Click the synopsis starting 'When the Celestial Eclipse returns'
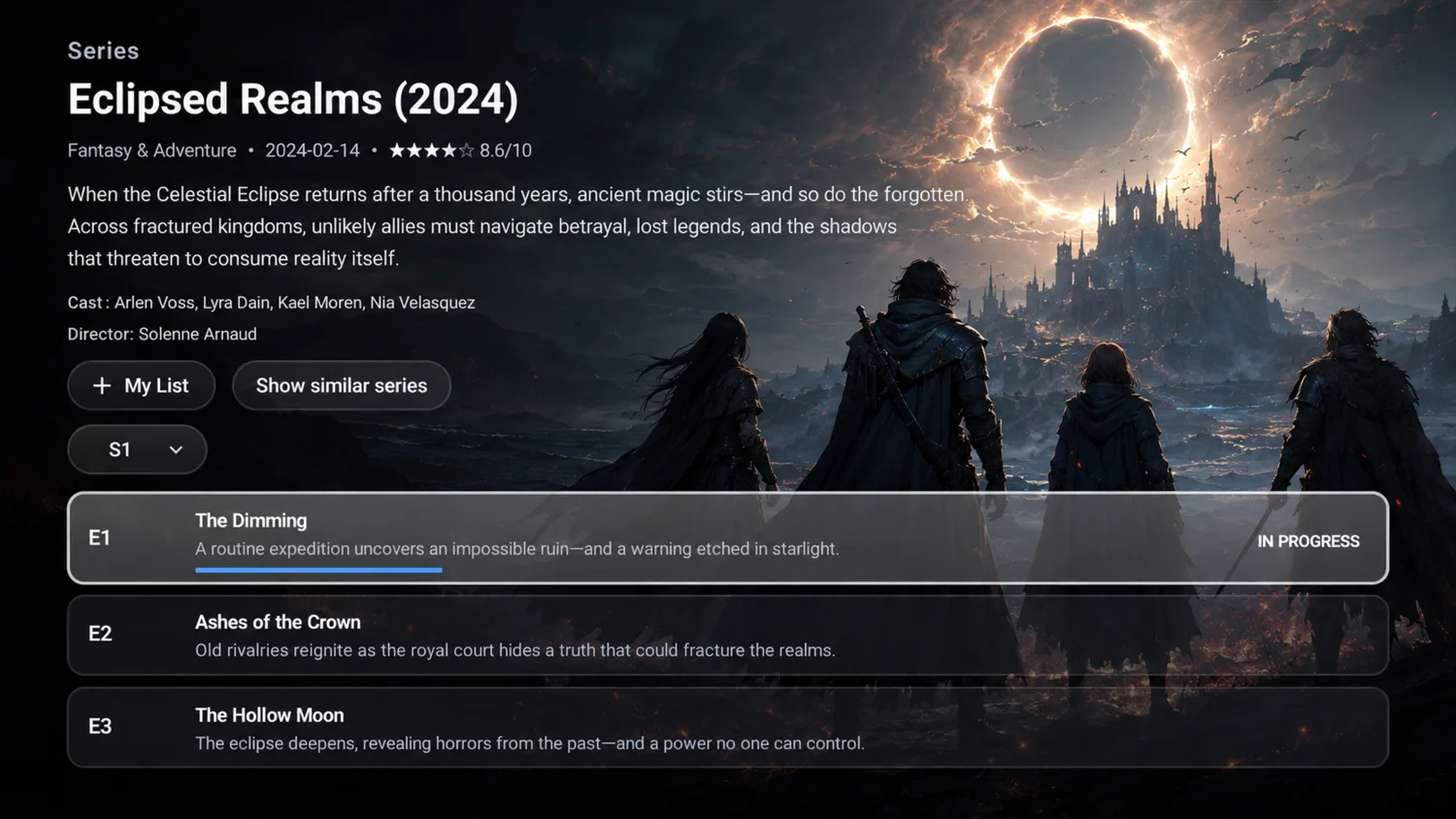This screenshot has height=819, width=1456. (x=517, y=226)
